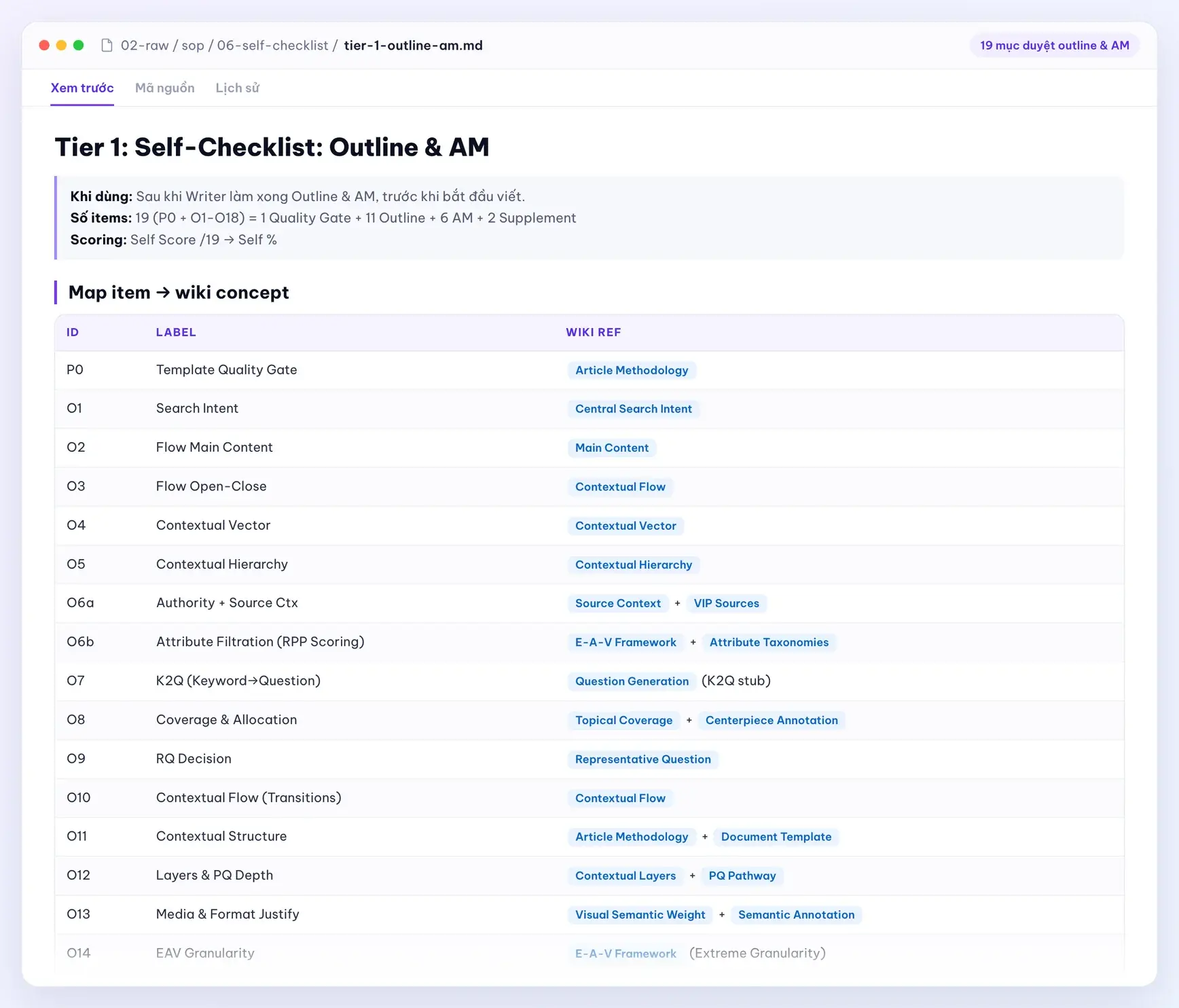
Task: Open Contextual Flow link in O3 row
Action: [620, 487]
